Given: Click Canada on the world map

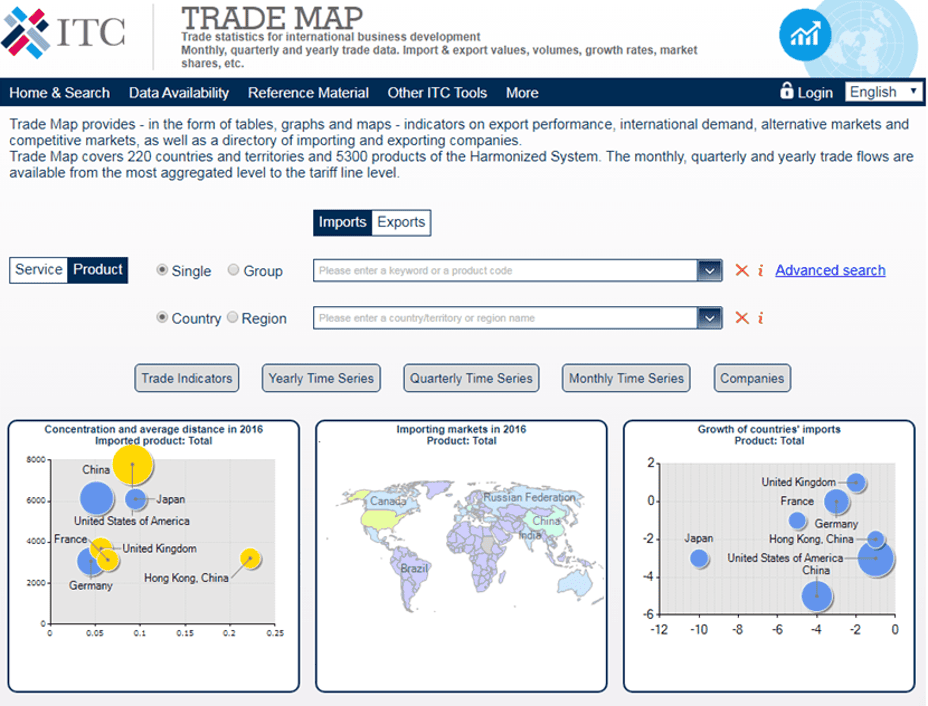Looking at the screenshot, I should (x=388, y=501).
